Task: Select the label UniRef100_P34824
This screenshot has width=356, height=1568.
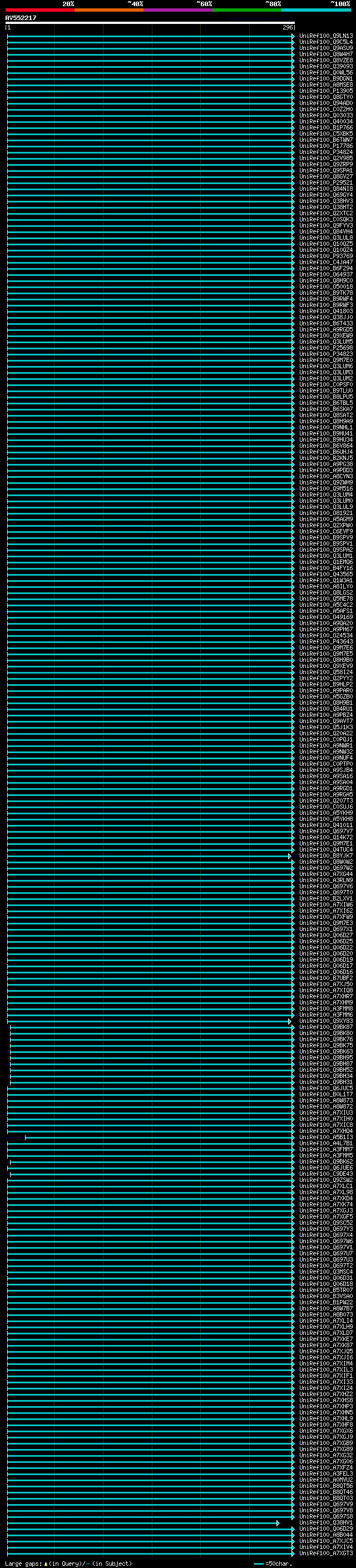Action: click(x=326, y=152)
